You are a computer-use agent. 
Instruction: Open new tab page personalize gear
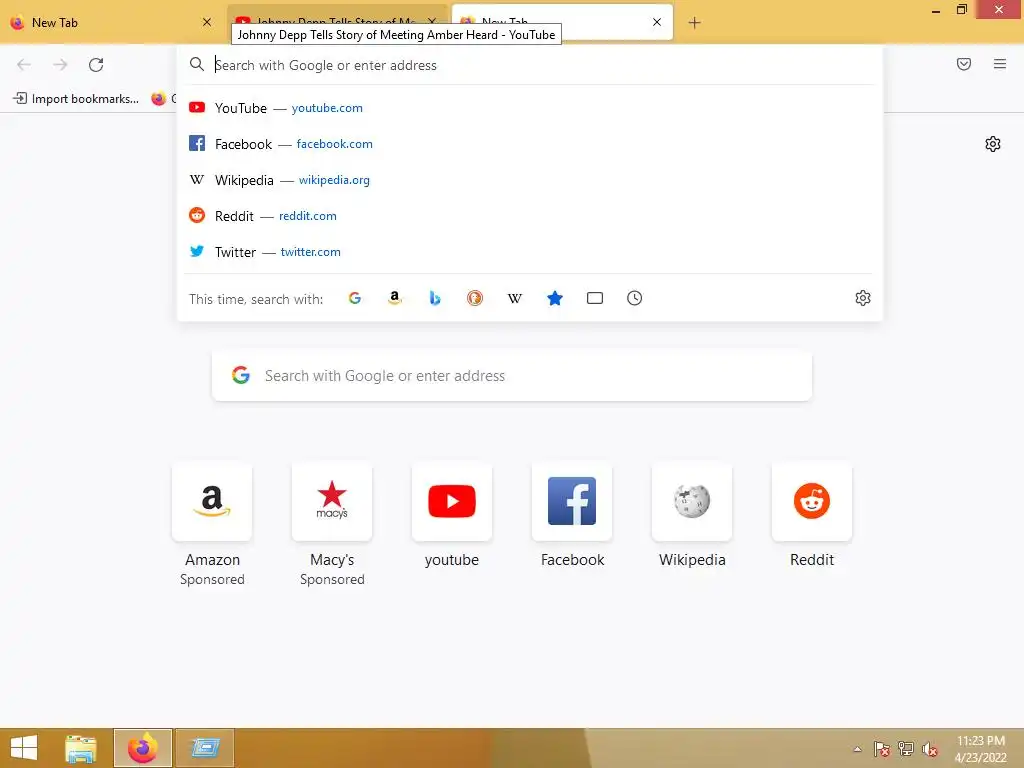pyautogui.click(x=993, y=144)
